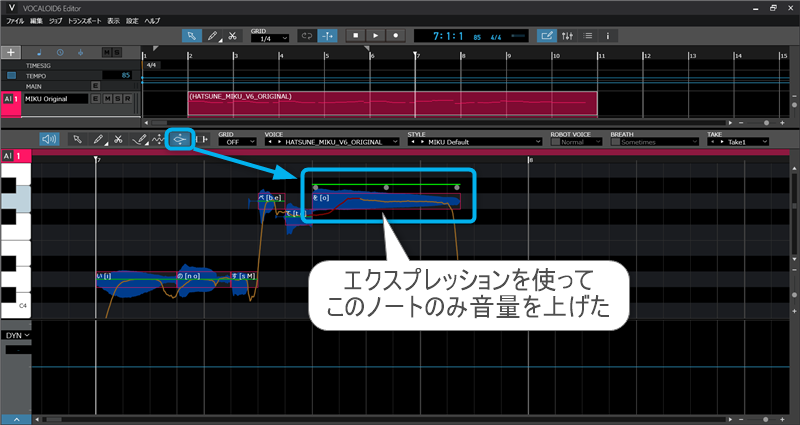Image resolution: width=800 pixels, height=425 pixels.
Task: Select the note を [o]
Action: coord(386,201)
